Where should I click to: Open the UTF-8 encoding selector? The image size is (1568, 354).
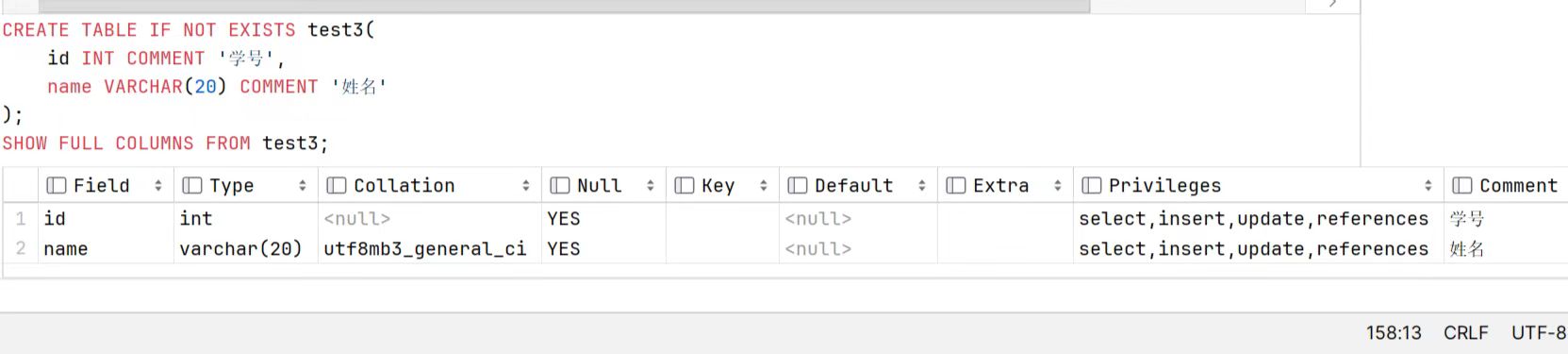[1539, 333]
